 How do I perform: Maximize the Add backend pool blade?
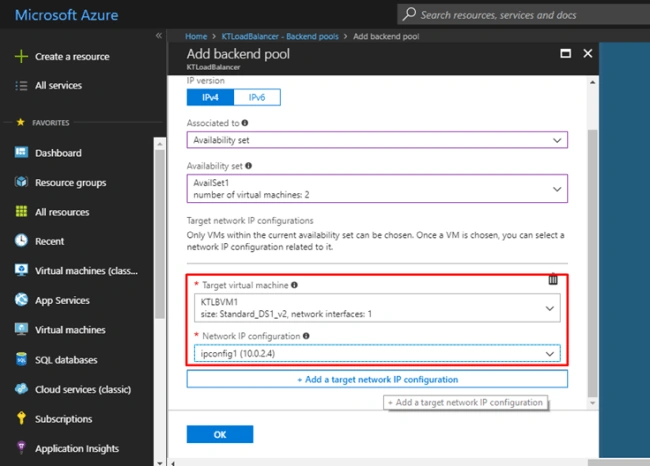click(x=565, y=53)
